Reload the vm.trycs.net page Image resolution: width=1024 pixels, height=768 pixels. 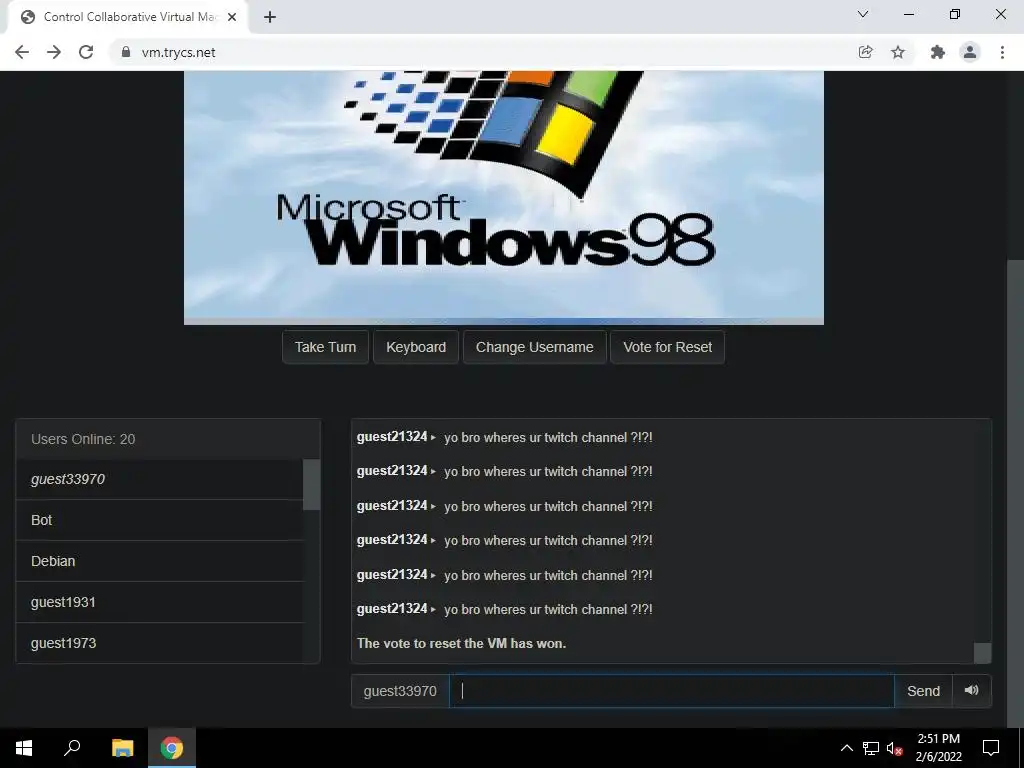click(86, 52)
